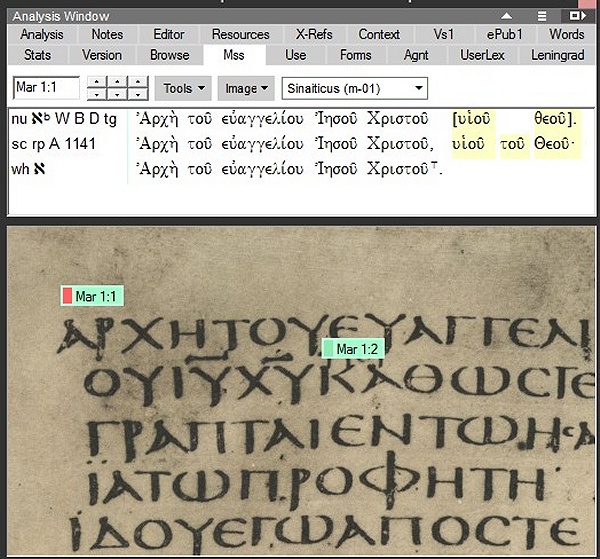Click the Mar 1:2 marker on manuscript image

click(x=353, y=349)
